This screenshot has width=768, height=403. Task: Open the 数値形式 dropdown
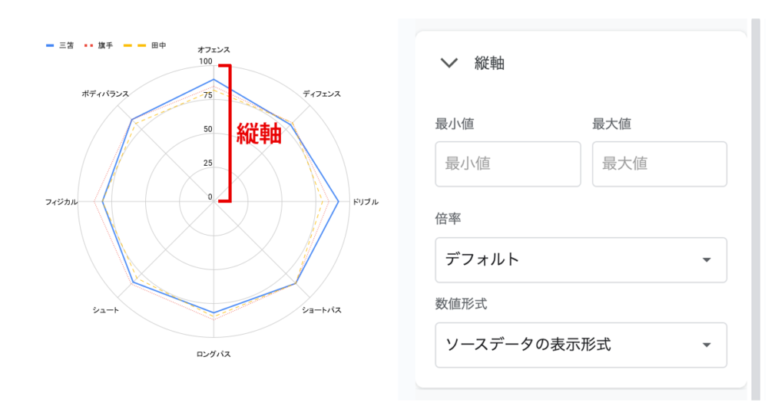(x=581, y=345)
